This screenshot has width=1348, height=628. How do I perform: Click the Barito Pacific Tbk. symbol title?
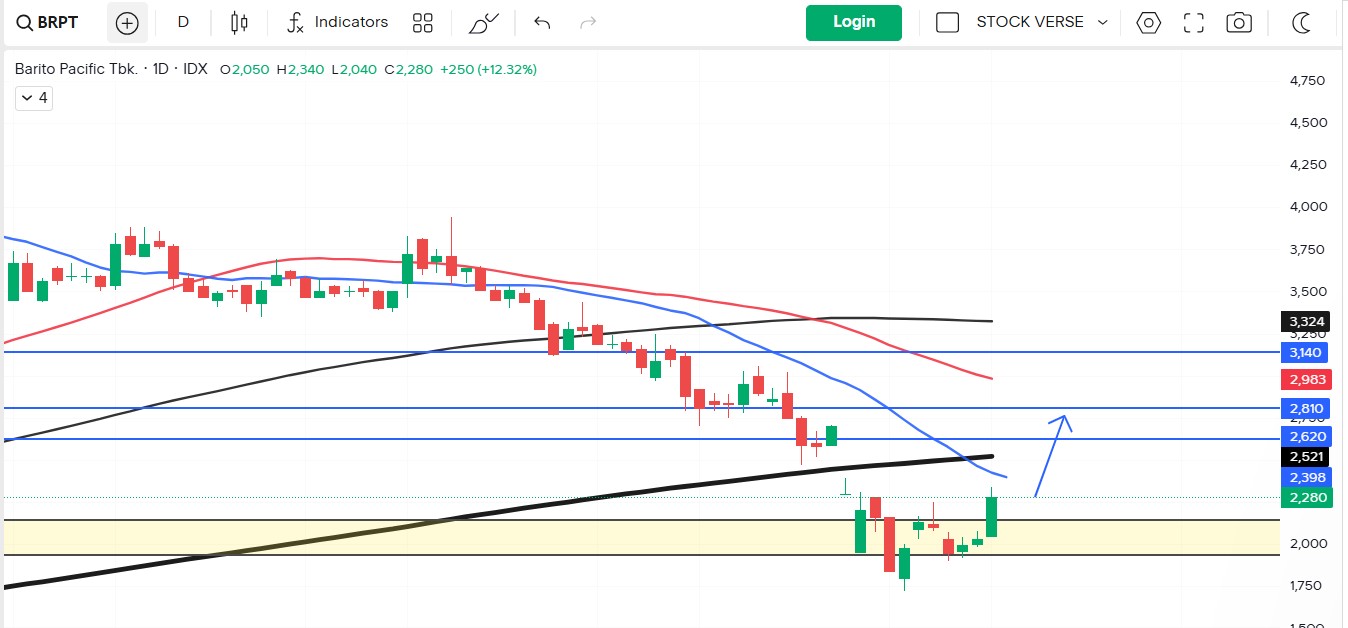click(77, 69)
